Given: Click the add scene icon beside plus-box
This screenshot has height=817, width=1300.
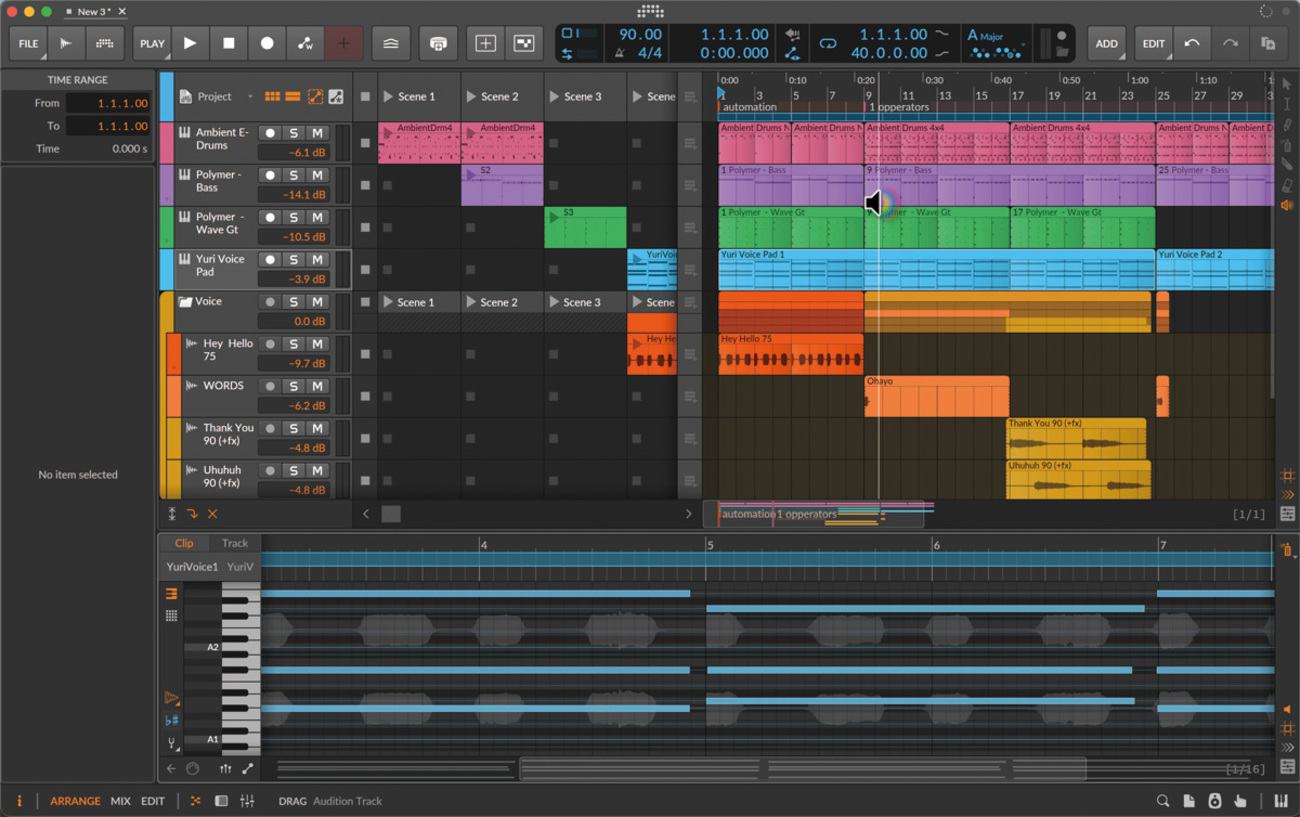Looking at the screenshot, I should pyautogui.click(x=524, y=44).
